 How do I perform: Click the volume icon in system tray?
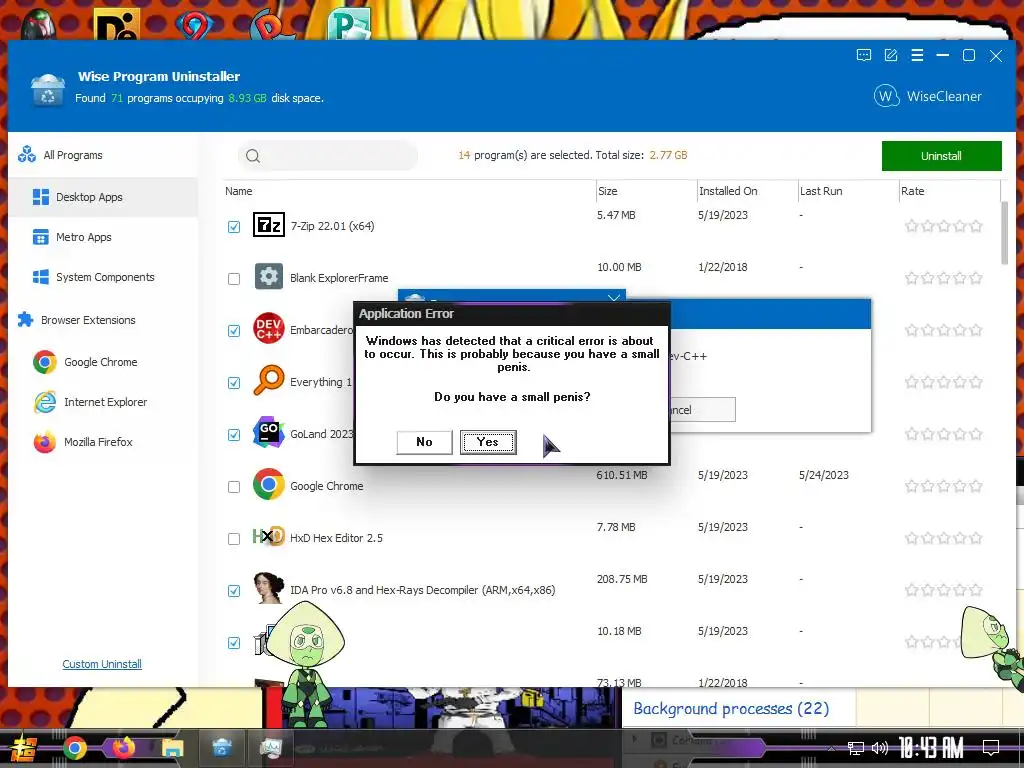(x=880, y=748)
